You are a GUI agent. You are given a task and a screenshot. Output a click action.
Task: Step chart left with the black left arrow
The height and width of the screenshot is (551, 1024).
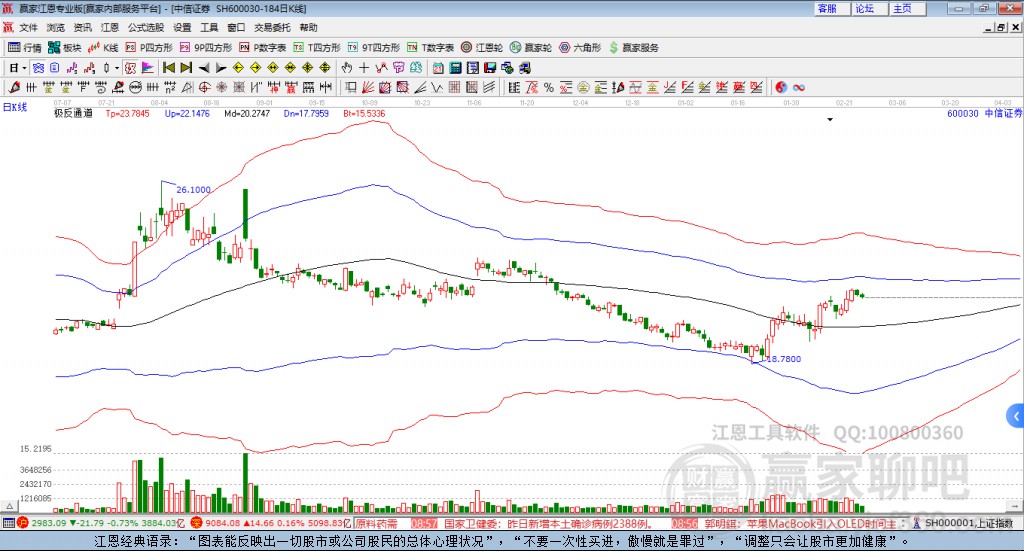click(204, 68)
